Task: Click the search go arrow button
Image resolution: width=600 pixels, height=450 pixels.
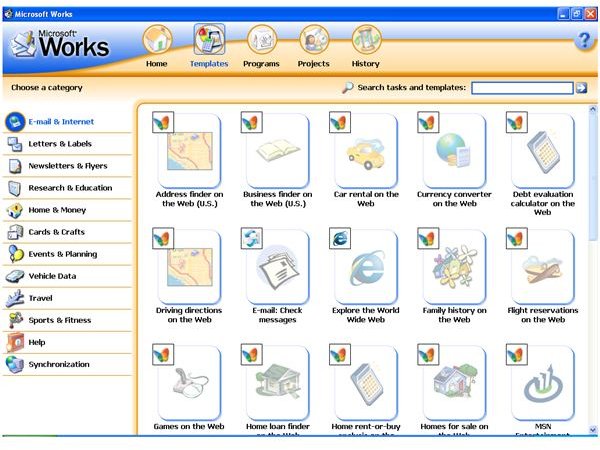Action: pyautogui.click(x=581, y=88)
